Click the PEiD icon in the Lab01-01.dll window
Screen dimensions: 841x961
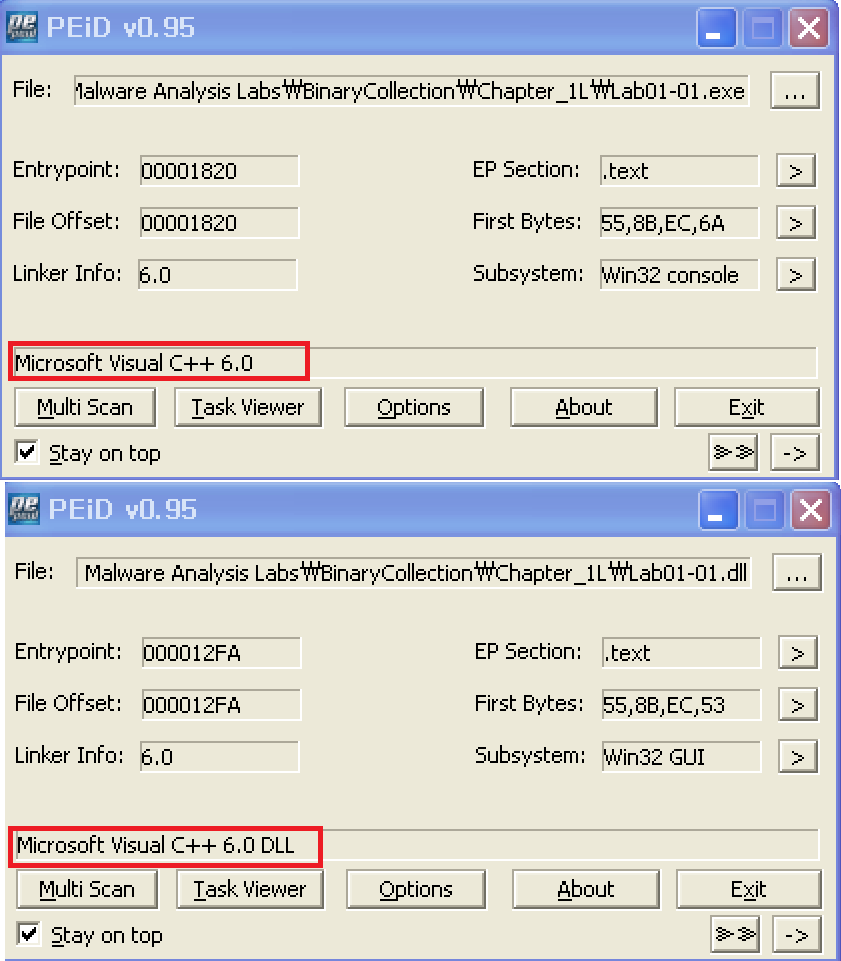pos(24,509)
